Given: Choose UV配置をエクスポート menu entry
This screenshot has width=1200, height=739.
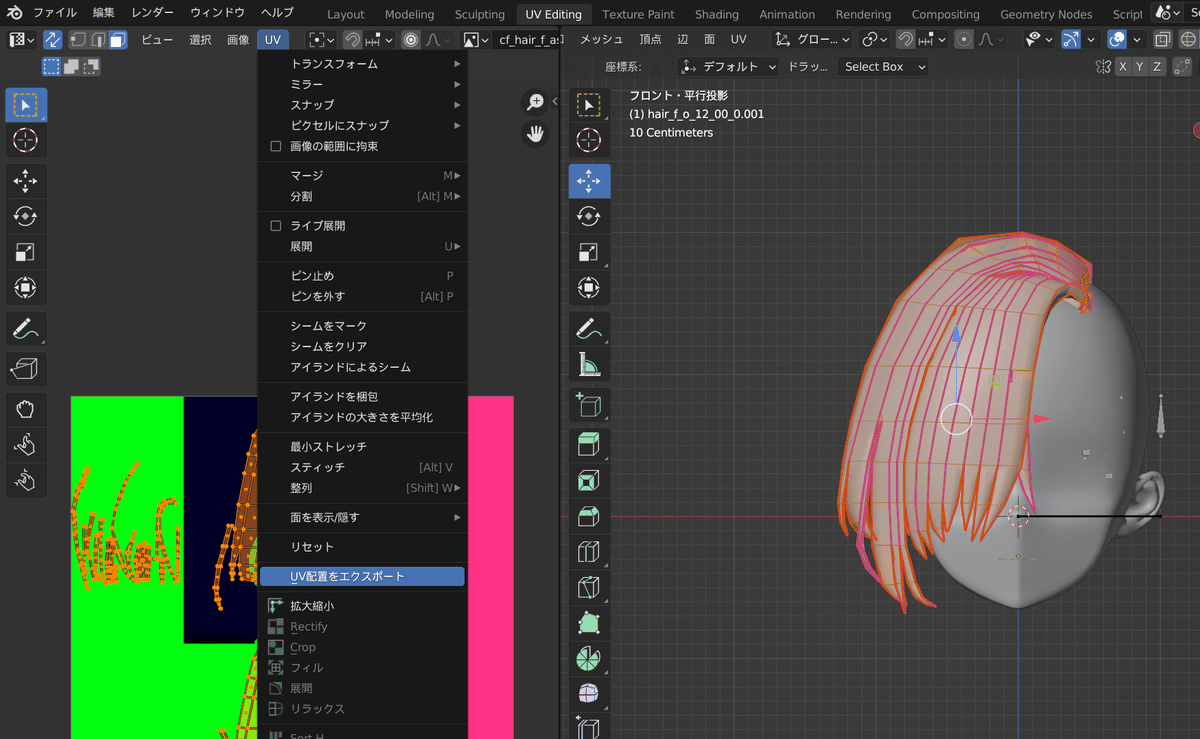Looking at the screenshot, I should coord(362,577).
